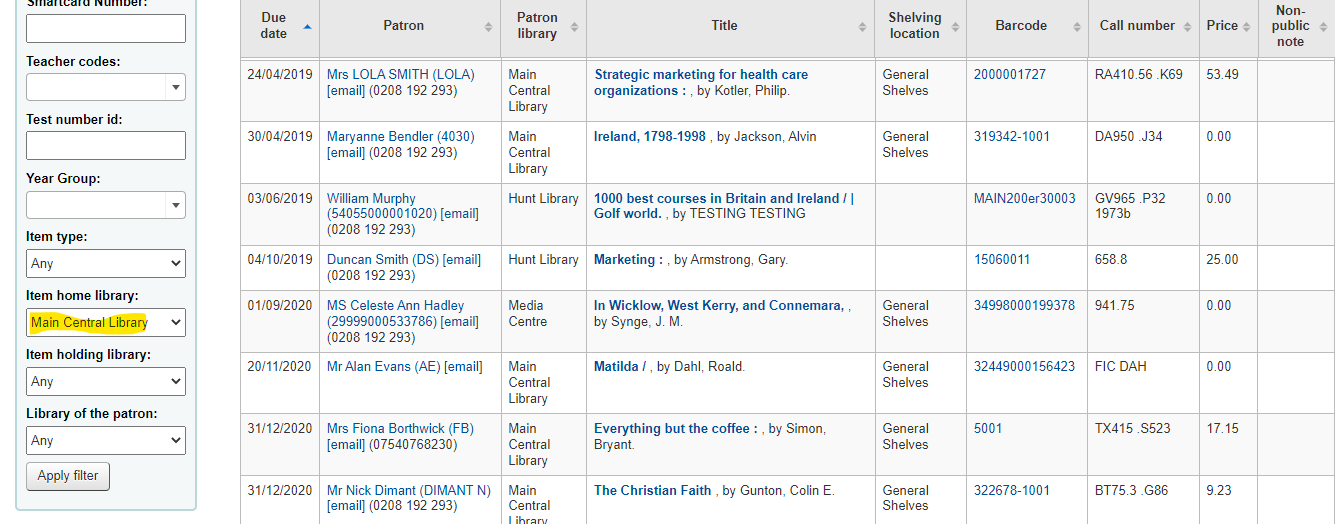Image resolution: width=1335 pixels, height=524 pixels.
Task: Expand the Year Group dropdown
Action: coord(106,205)
